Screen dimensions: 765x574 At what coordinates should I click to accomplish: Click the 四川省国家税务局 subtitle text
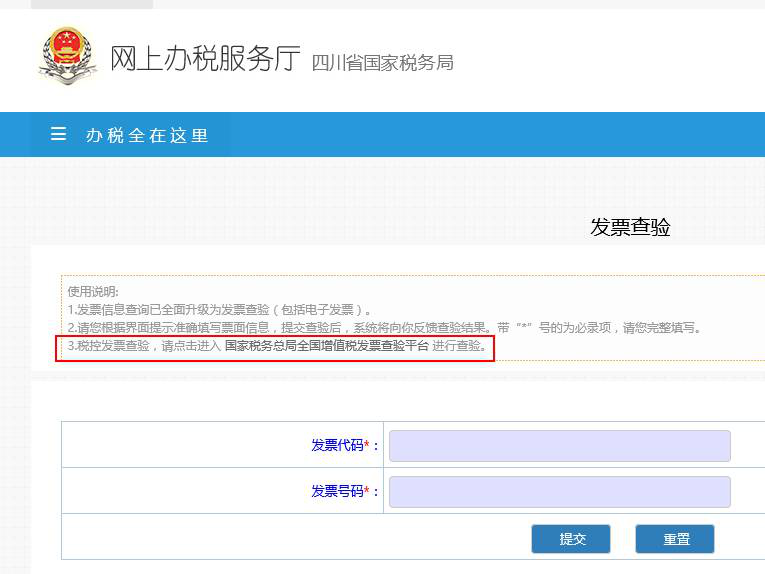tap(382, 63)
